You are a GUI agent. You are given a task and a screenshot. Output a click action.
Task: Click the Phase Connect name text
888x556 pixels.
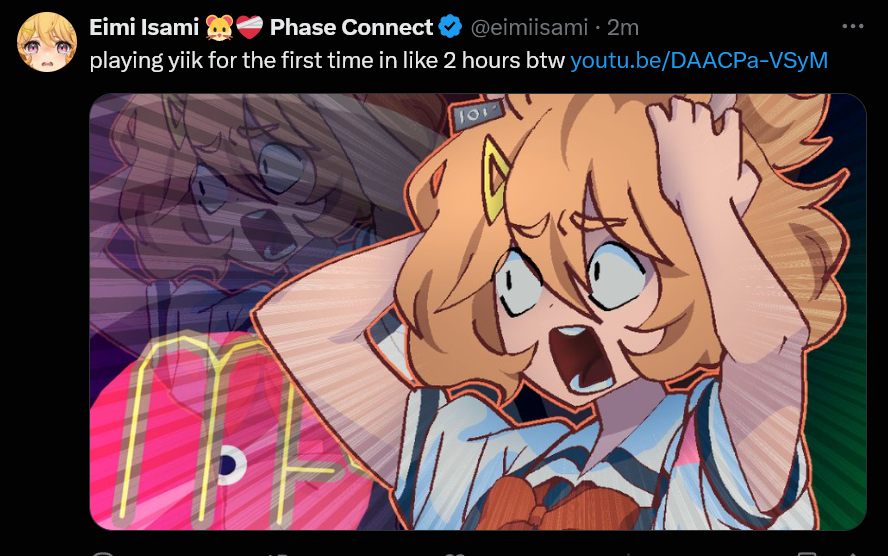click(x=351, y=27)
